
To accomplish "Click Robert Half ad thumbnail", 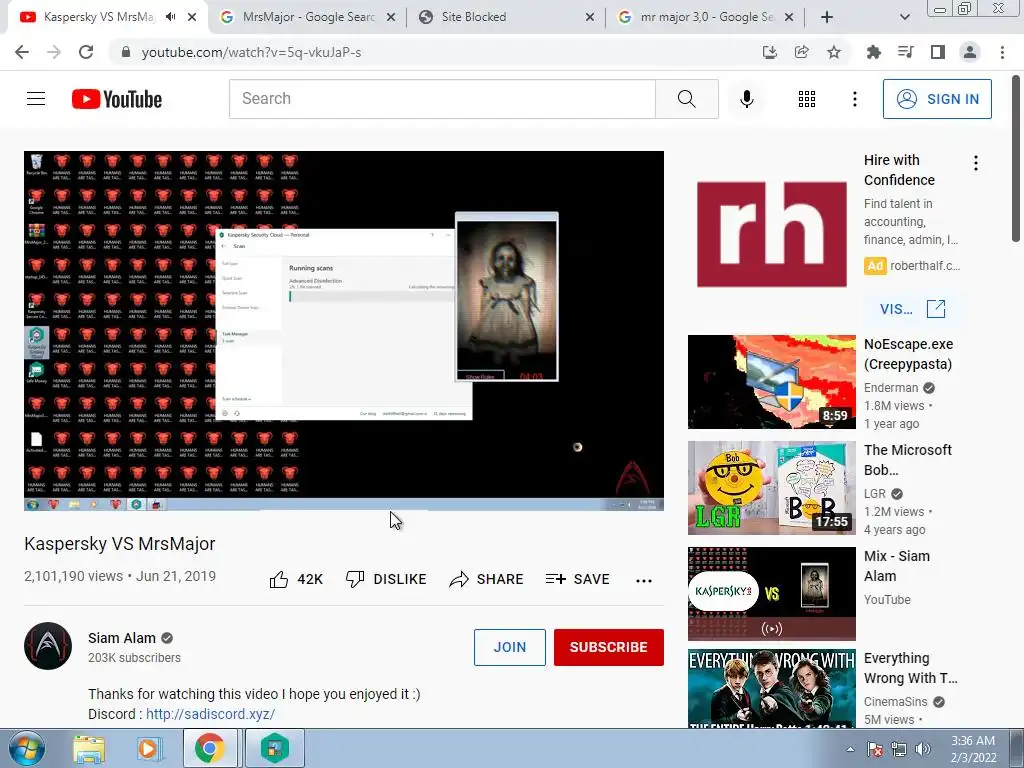I will pyautogui.click(x=772, y=235).
